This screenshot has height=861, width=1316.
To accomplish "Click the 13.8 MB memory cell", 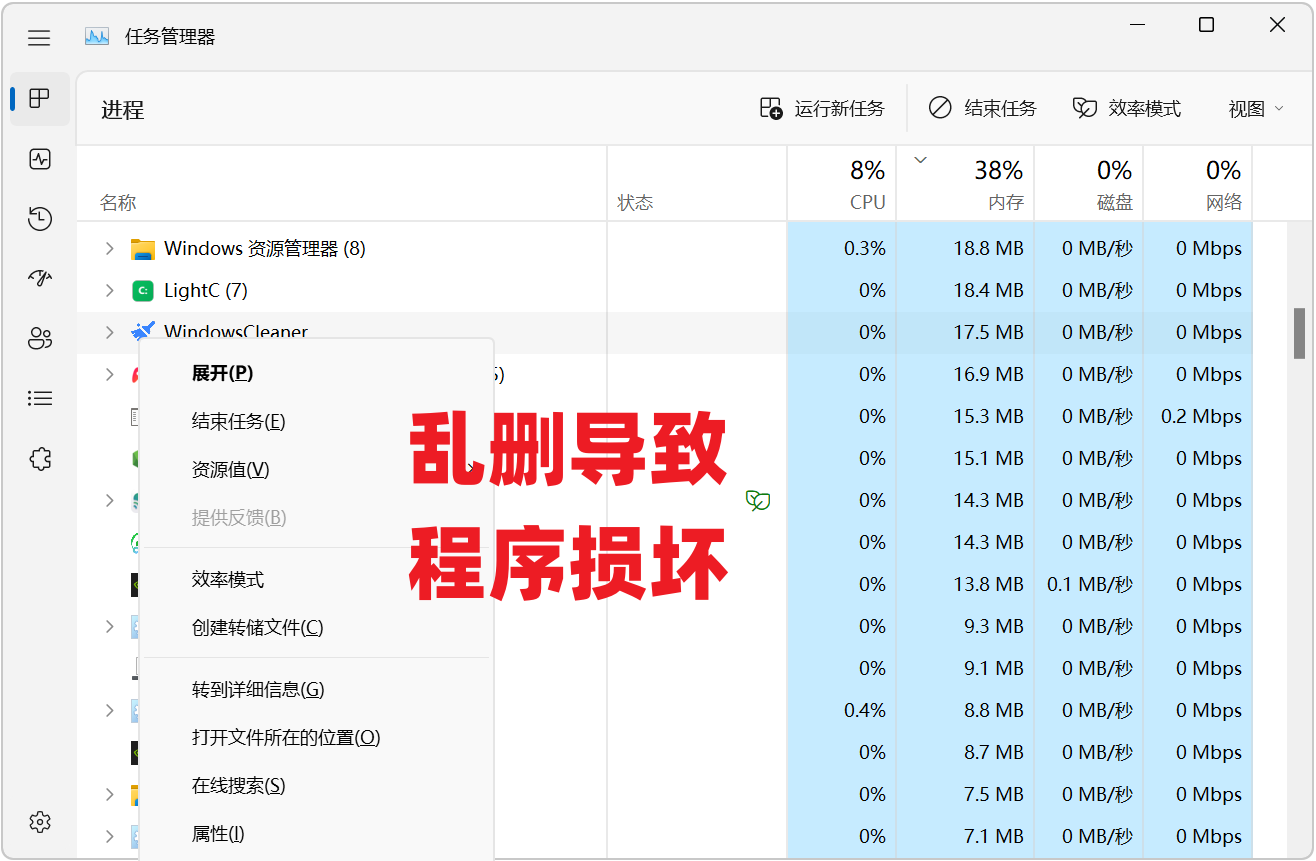I will tap(965, 584).
